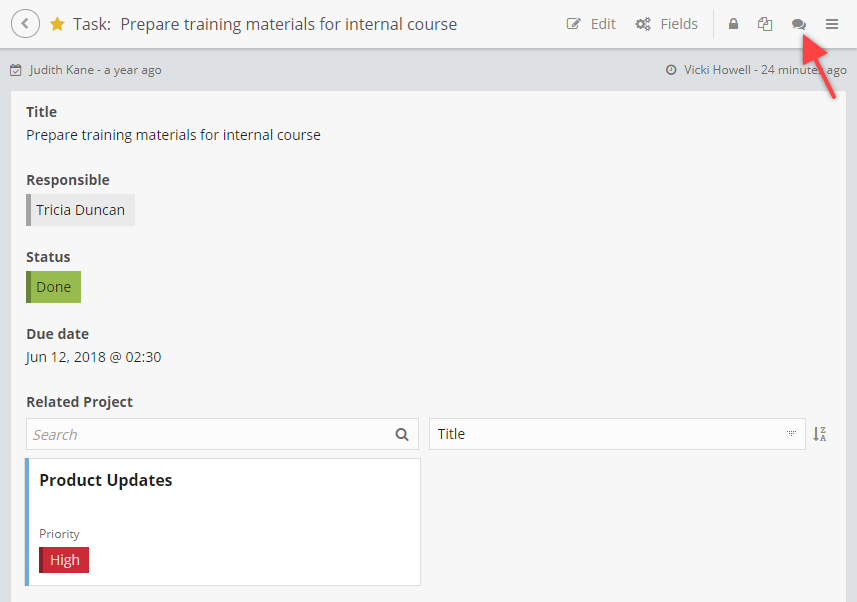Open the Fields settings
Viewport: 857px width, 602px height.
[x=666, y=24]
